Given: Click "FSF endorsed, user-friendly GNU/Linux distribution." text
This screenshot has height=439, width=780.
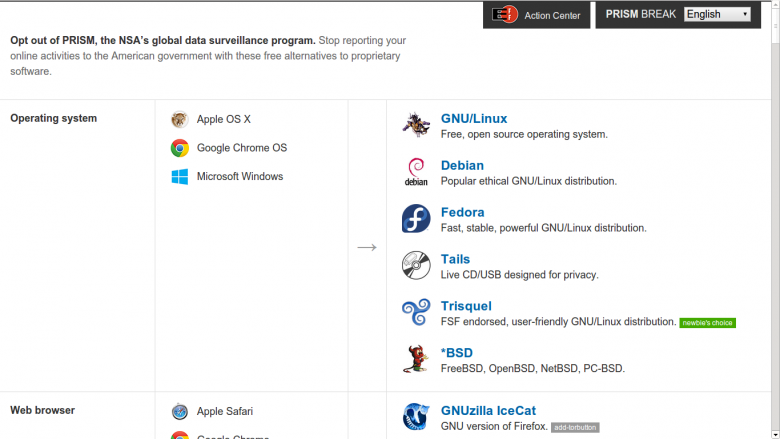Looking at the screenshot, I should pos(559,322).
